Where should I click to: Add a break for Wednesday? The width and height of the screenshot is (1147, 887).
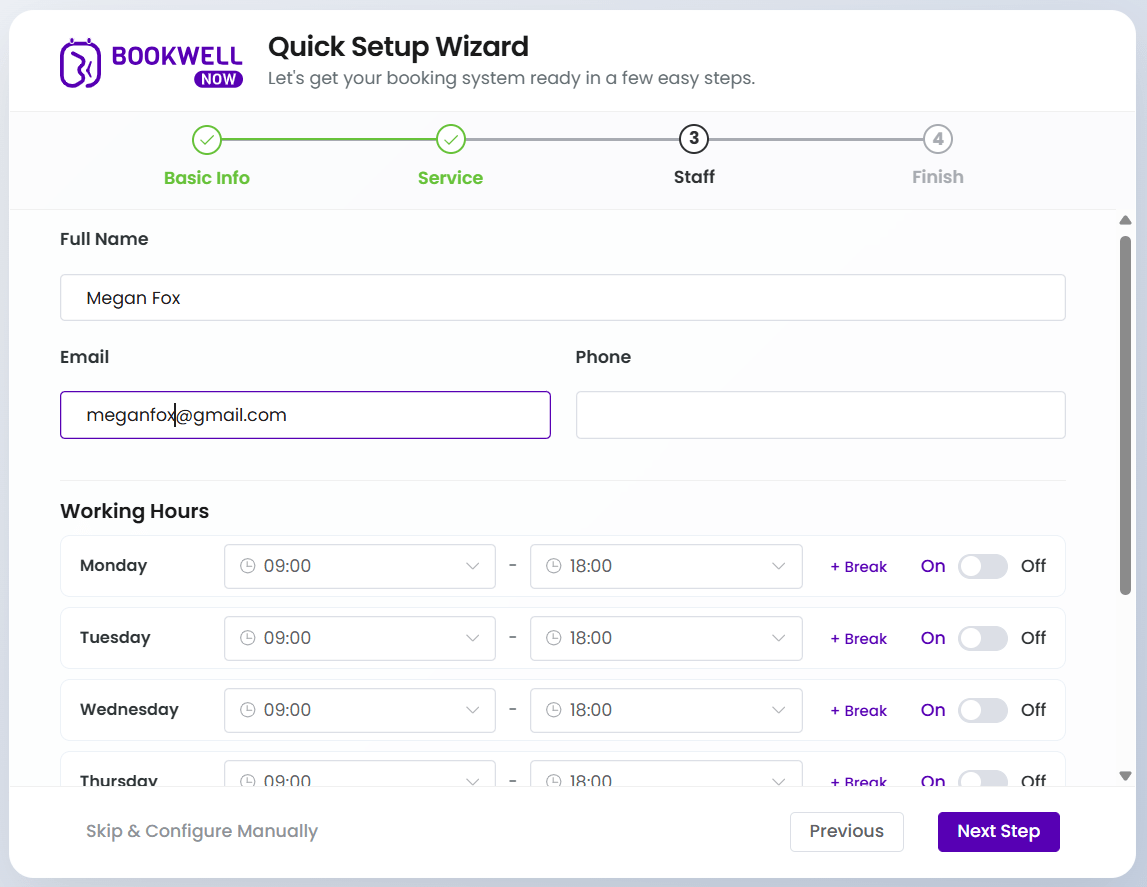coord(859,710)
